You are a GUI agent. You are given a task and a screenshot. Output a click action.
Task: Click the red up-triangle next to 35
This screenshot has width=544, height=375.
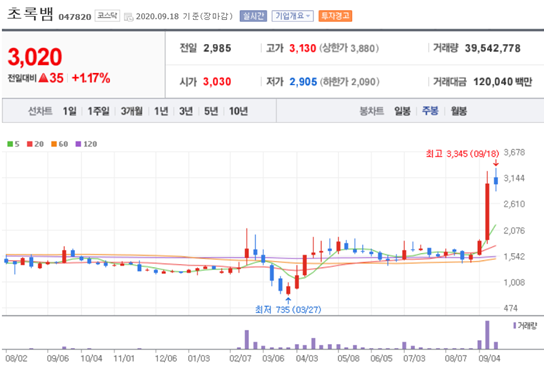(x=43, y=78)
